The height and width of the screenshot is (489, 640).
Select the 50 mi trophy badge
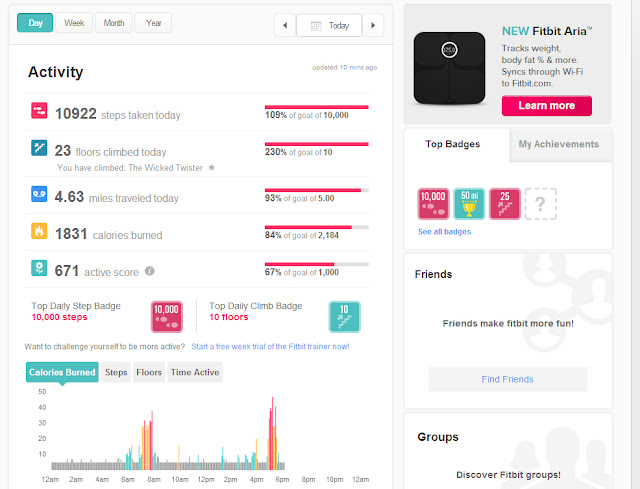pos(469,204)
